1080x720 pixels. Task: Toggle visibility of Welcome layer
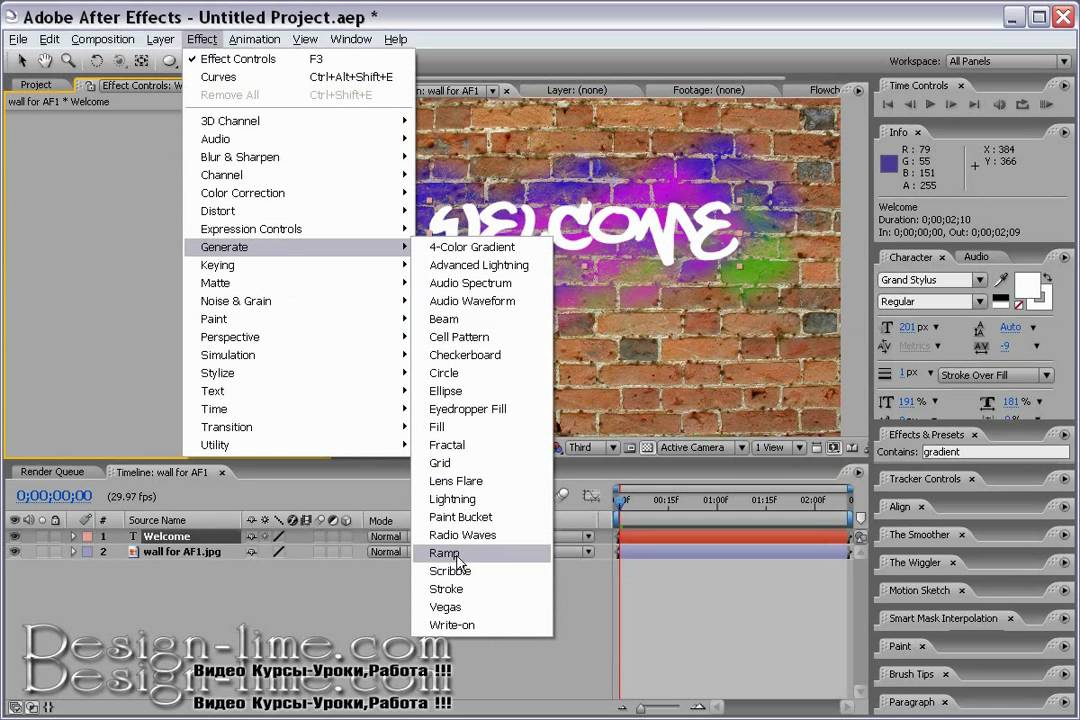tap(14, 536)
